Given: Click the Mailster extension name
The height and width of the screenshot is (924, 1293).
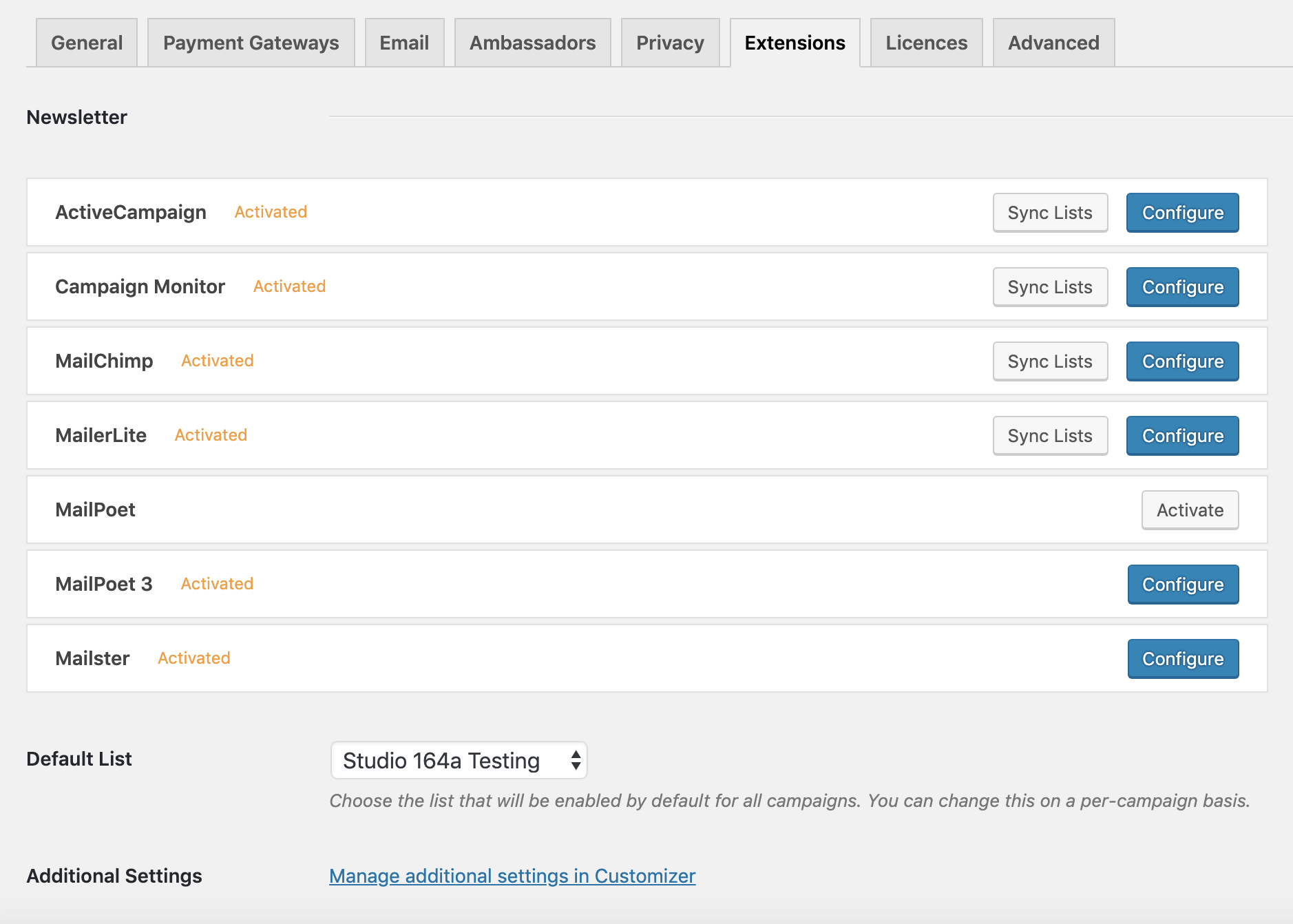Looking at the screenshot, I should [x=92, y=658].
